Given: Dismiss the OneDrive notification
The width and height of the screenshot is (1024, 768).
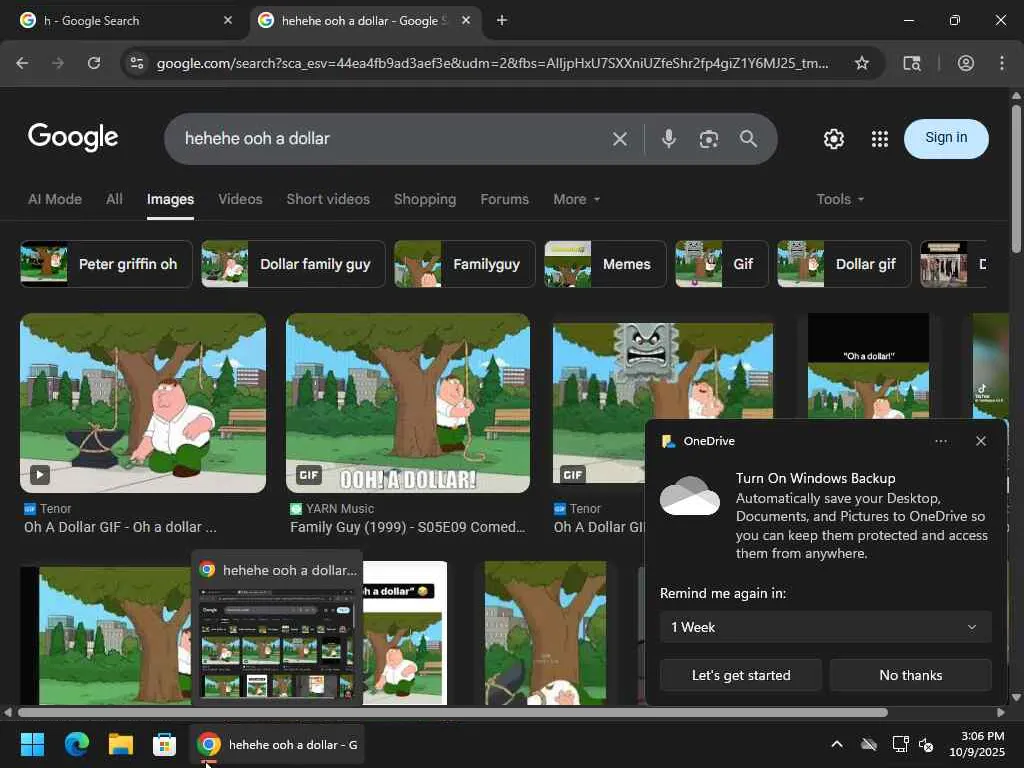Looking at the screenshot, I should 980,441.
